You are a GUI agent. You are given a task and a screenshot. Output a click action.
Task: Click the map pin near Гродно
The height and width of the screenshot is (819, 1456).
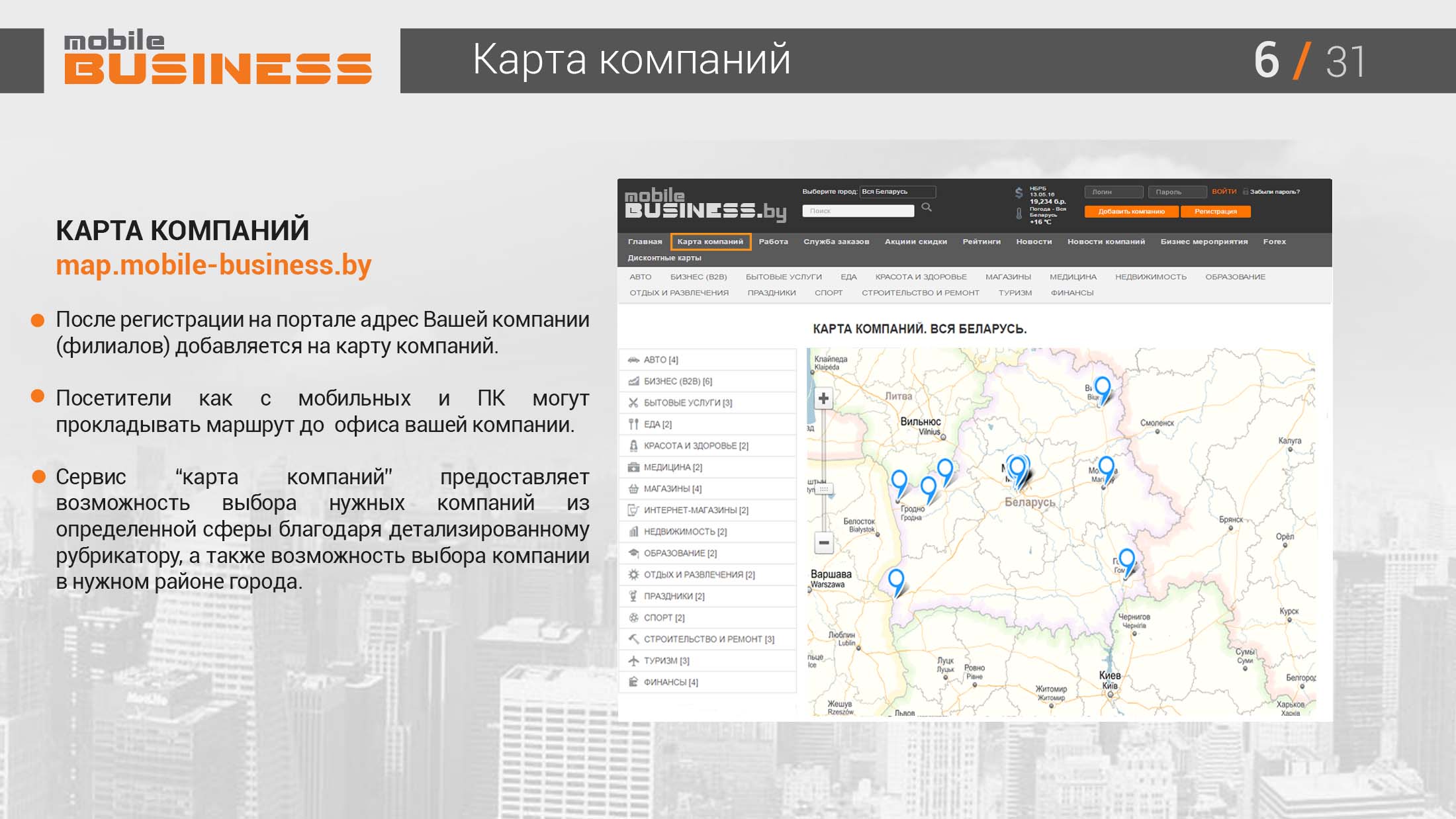[899, 484]
